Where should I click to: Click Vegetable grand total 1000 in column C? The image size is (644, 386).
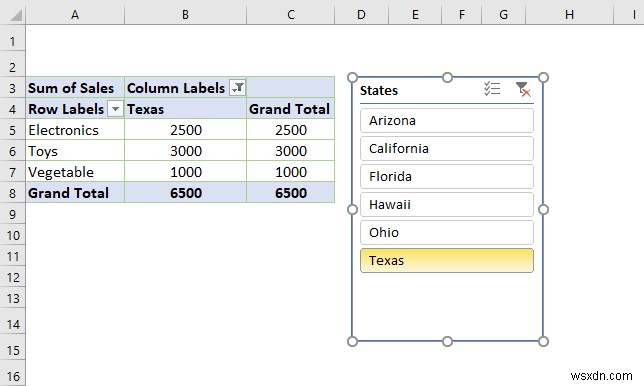click(x=291, y=172)
